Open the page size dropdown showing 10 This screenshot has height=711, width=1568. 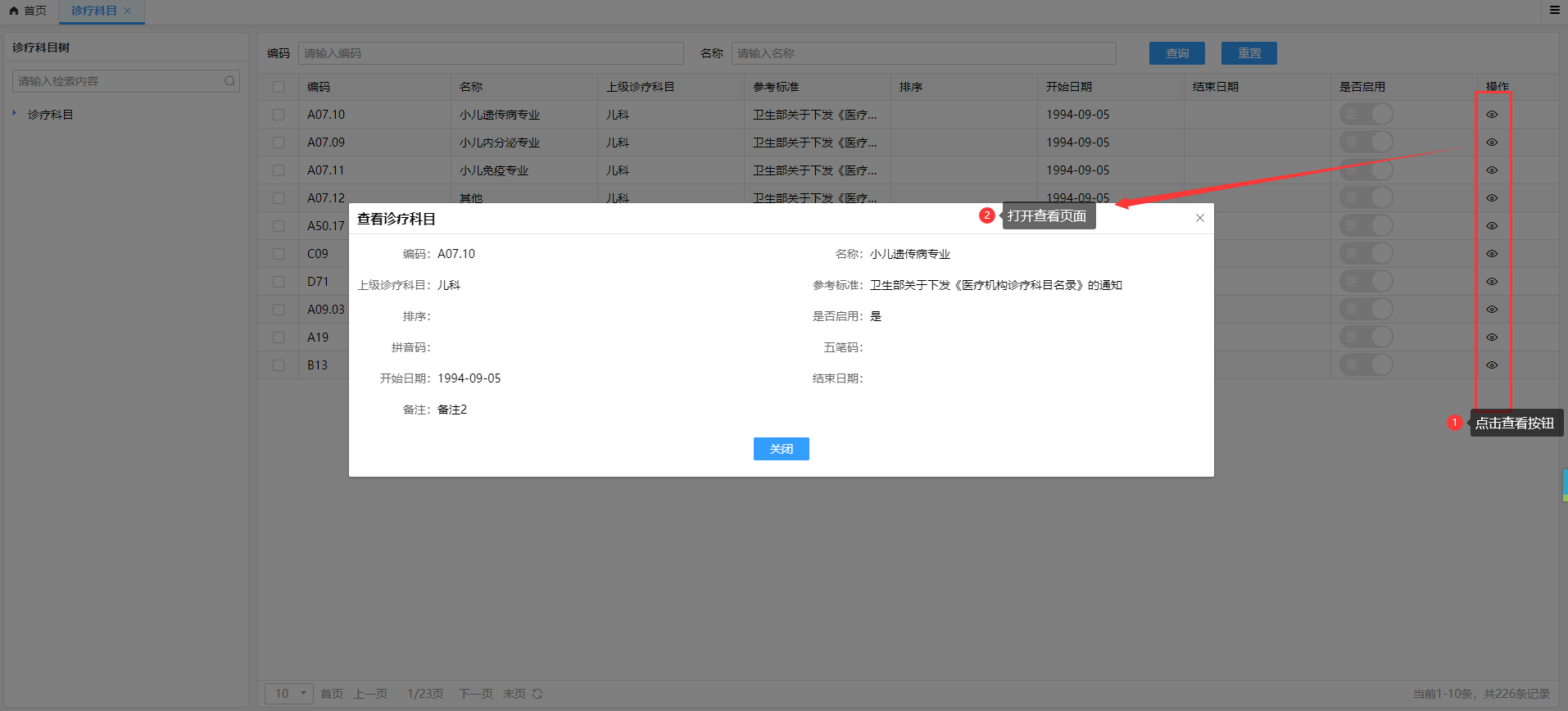pyautogui.click(x=289, y=694)
